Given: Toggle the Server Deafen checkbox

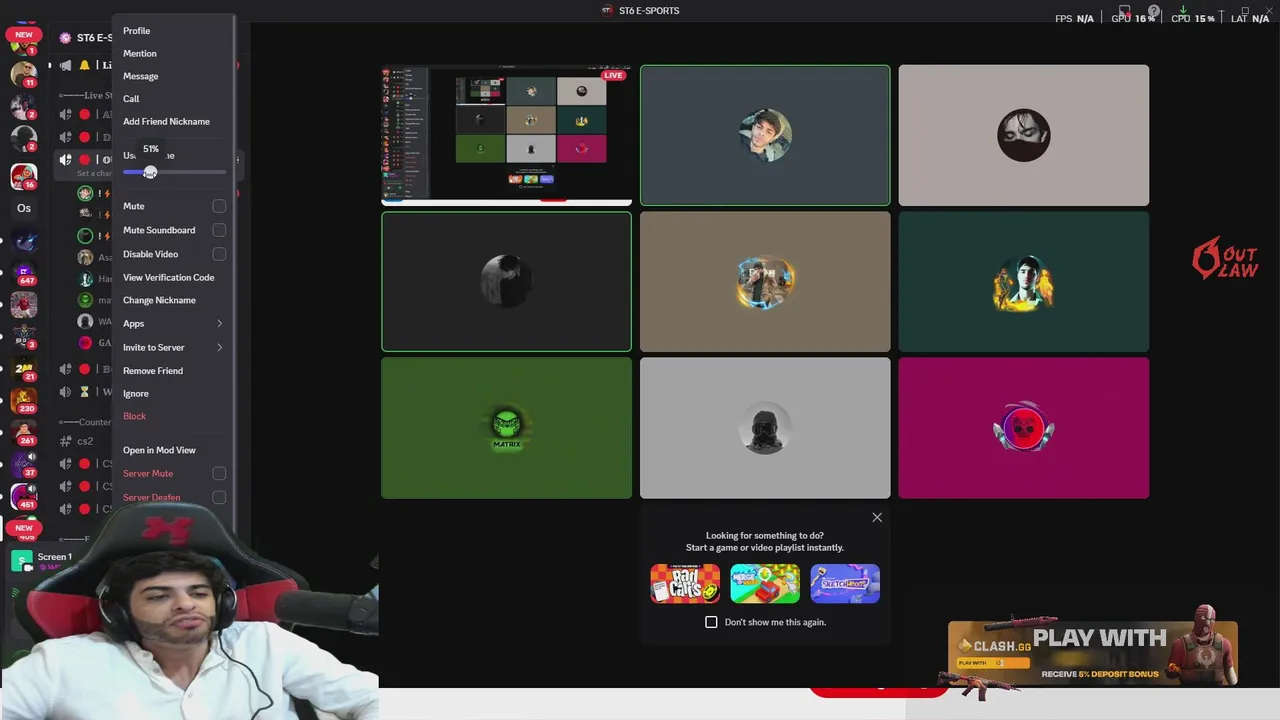Looking at the screenshot, I should 219,497.
